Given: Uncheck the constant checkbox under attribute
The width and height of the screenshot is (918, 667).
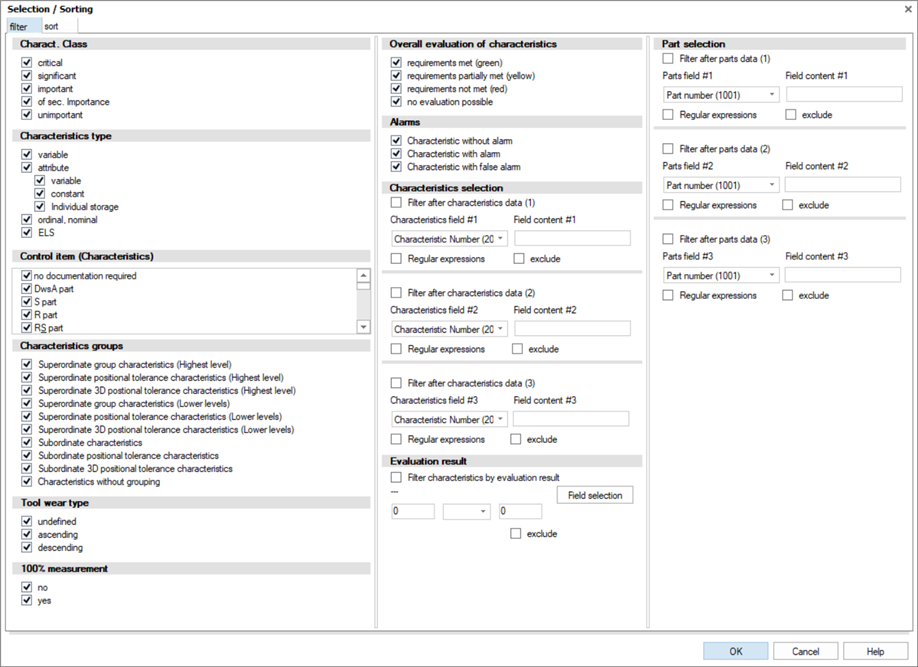Looking at the screenshot, I should (40, 193).
